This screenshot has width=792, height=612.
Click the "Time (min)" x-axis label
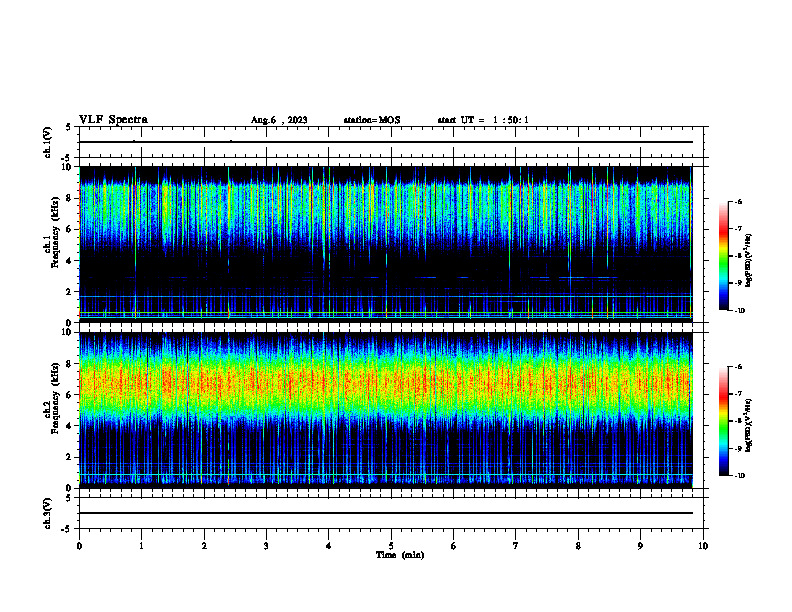click(x=400, y=555)
